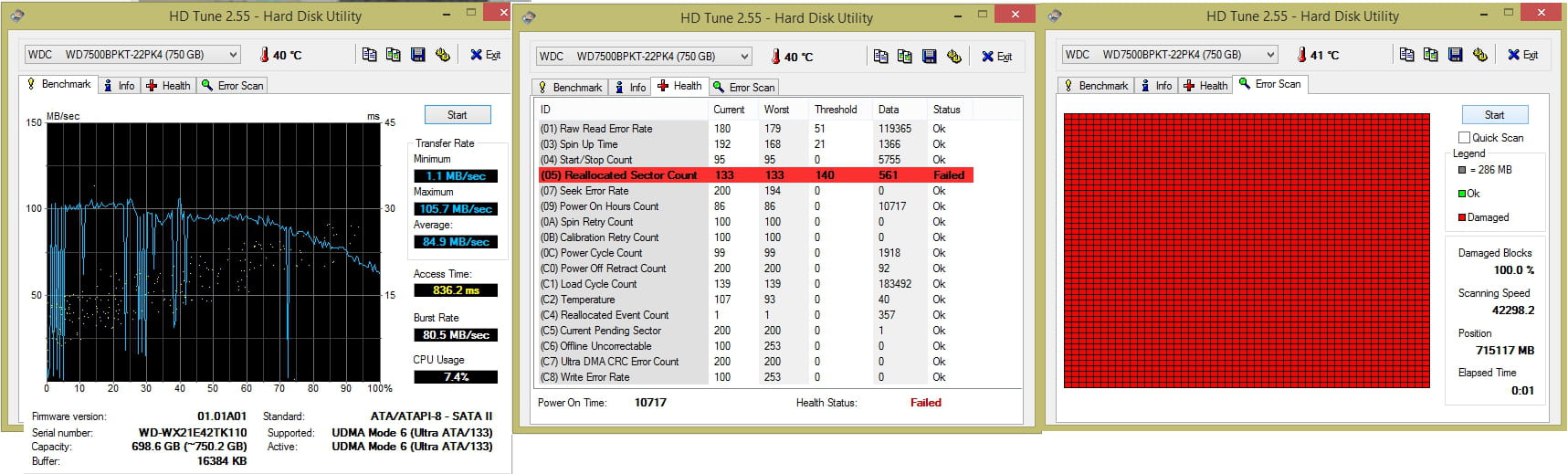The height and width of the screenshot is (474, 1568).
Task: Select the Raw Read Error Rate row
Action: (x=755, y=129)
